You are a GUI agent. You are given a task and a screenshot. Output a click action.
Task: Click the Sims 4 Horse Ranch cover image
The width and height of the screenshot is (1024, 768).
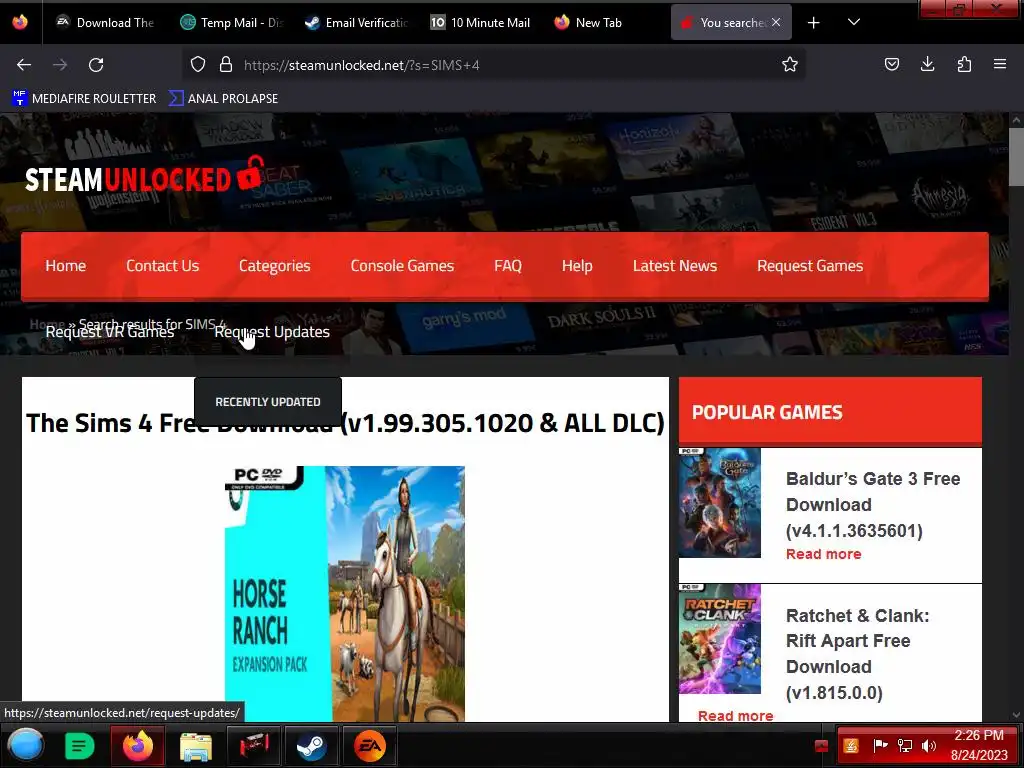pyautogui.click(x=345, y=594)
